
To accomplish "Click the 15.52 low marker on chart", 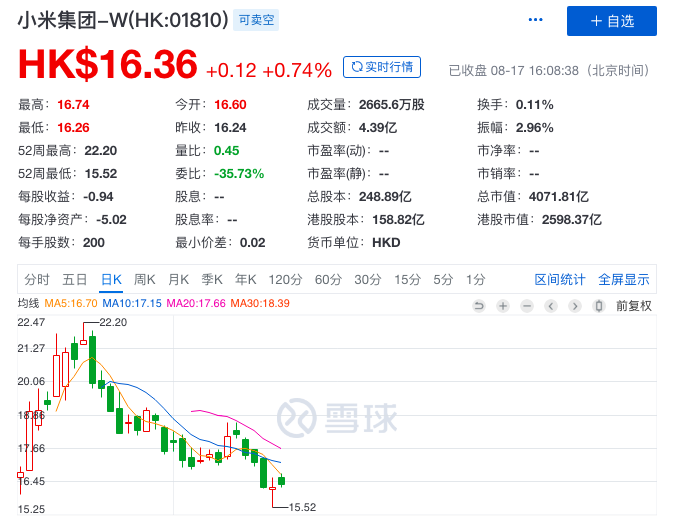I will [x=302, y=507].
